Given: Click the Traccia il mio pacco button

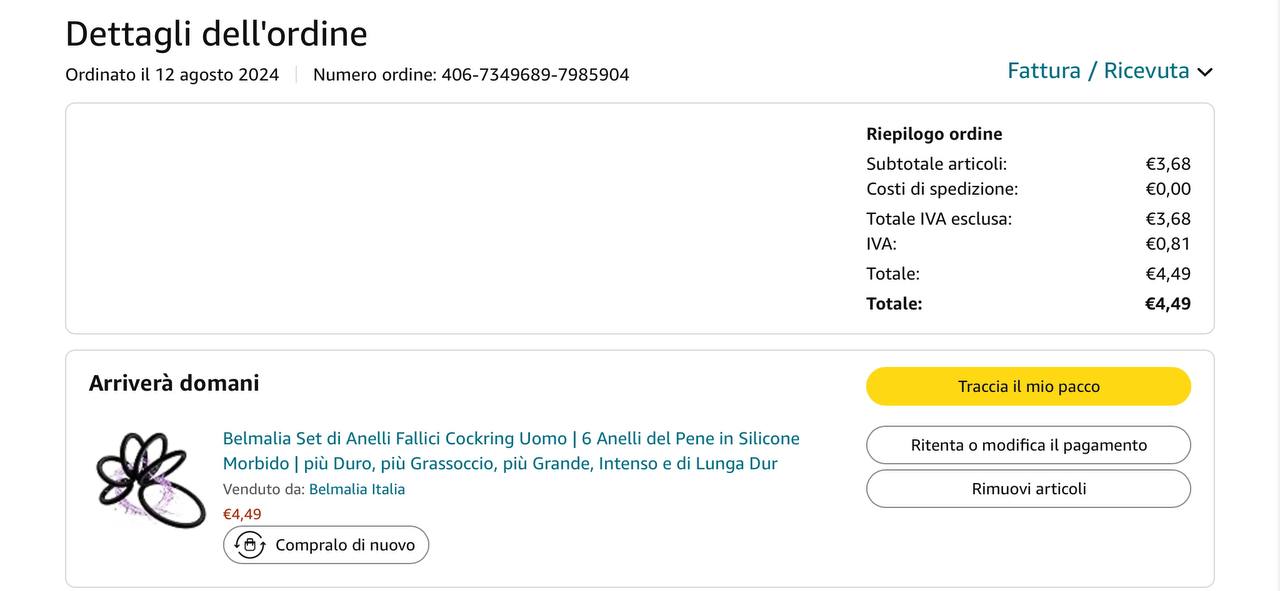Looking at the screenshot, I should click(x=1028, y=386).
